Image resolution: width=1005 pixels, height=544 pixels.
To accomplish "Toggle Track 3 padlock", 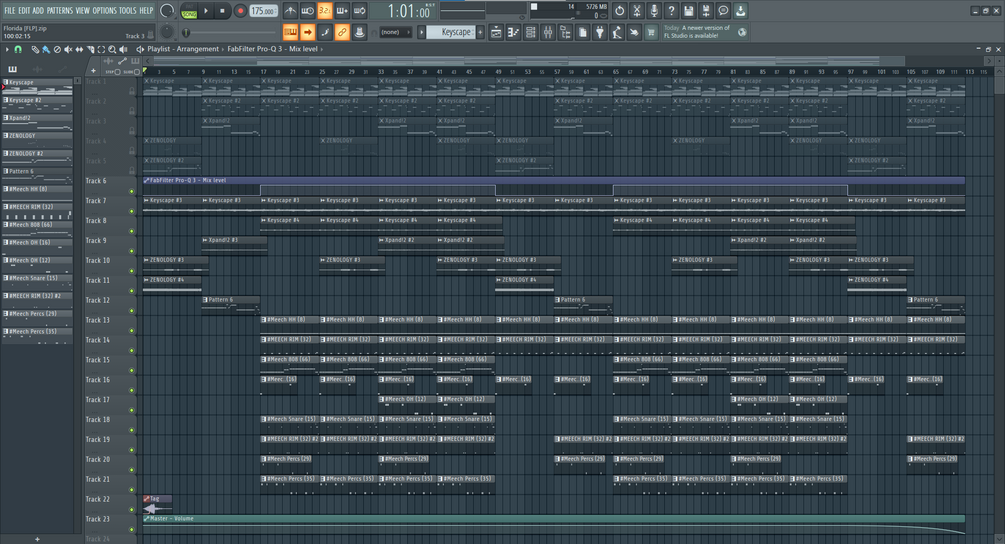I will pos(132,131).
